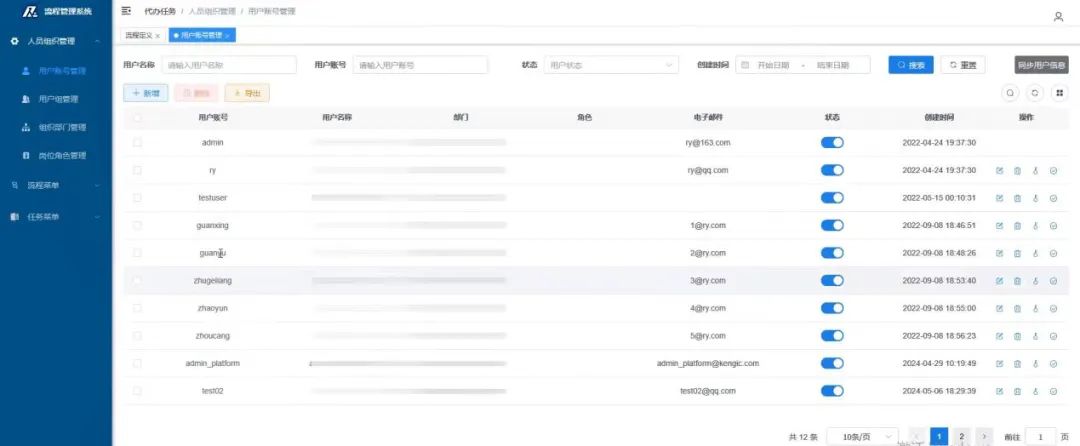Click the 用户名称 input field
Viewport: 1080px width, 446px height.
[x=229, y=65]
